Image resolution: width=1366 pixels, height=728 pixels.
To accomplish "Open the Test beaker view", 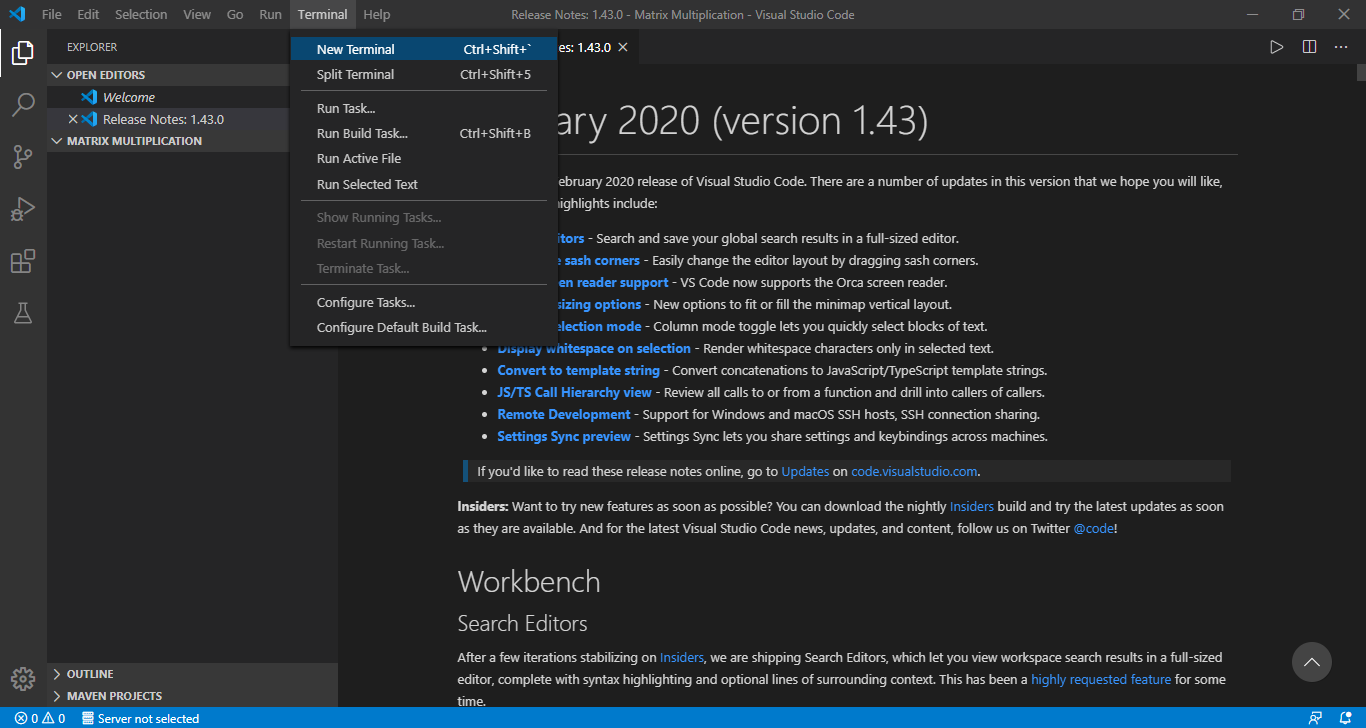I will (x=23, y=313).
